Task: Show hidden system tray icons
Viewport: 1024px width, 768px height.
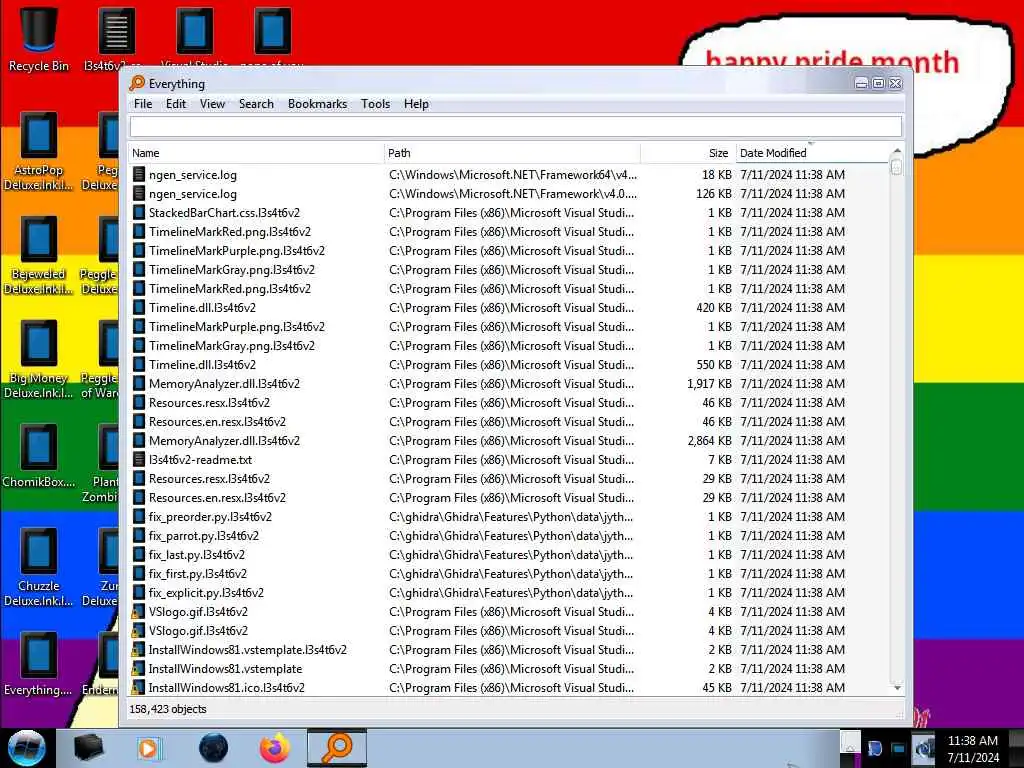Action: pos(850,748)
